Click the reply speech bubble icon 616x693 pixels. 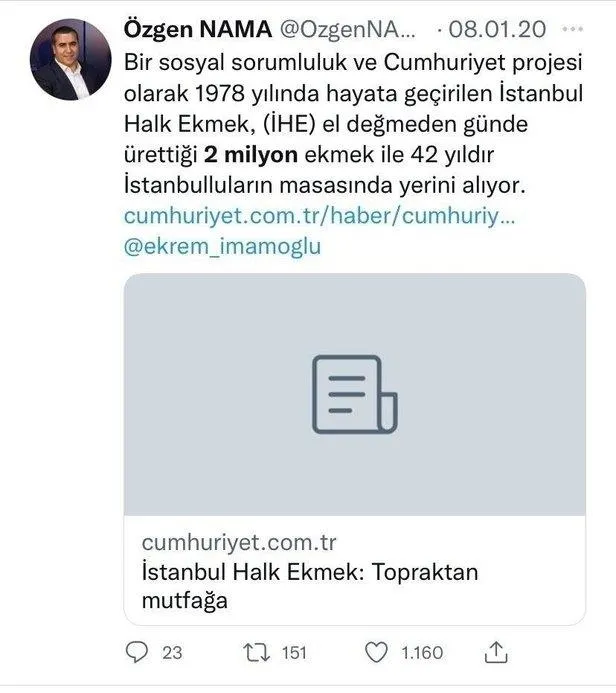[138, 653]
